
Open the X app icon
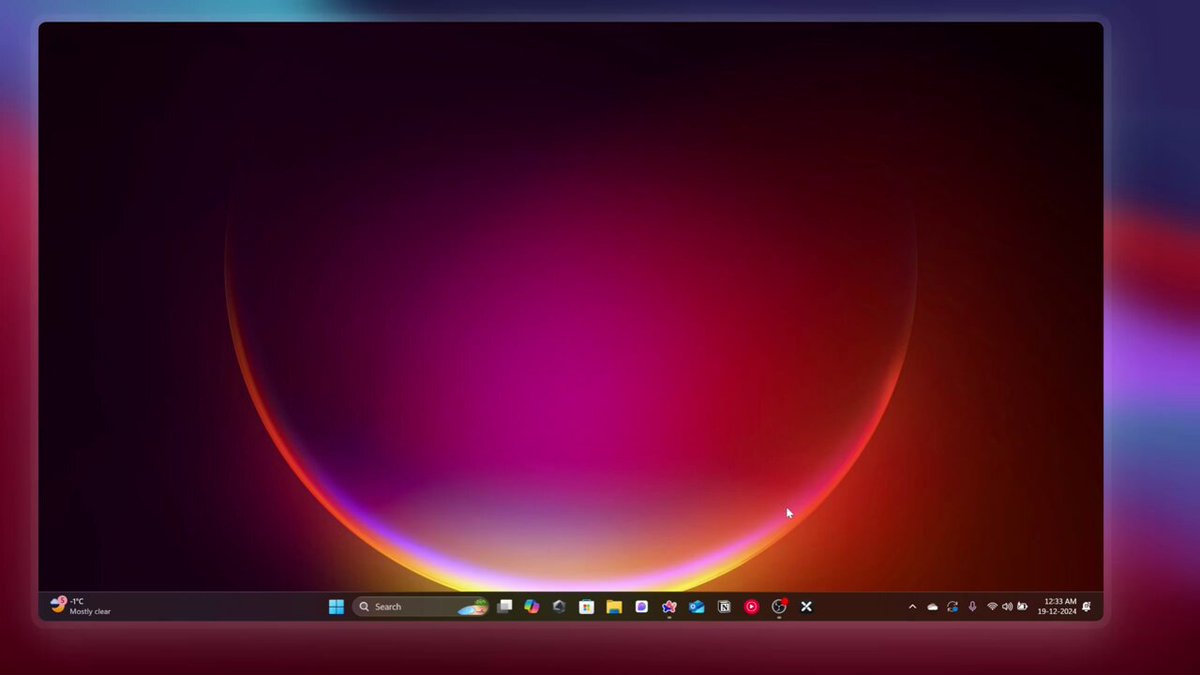806,607
